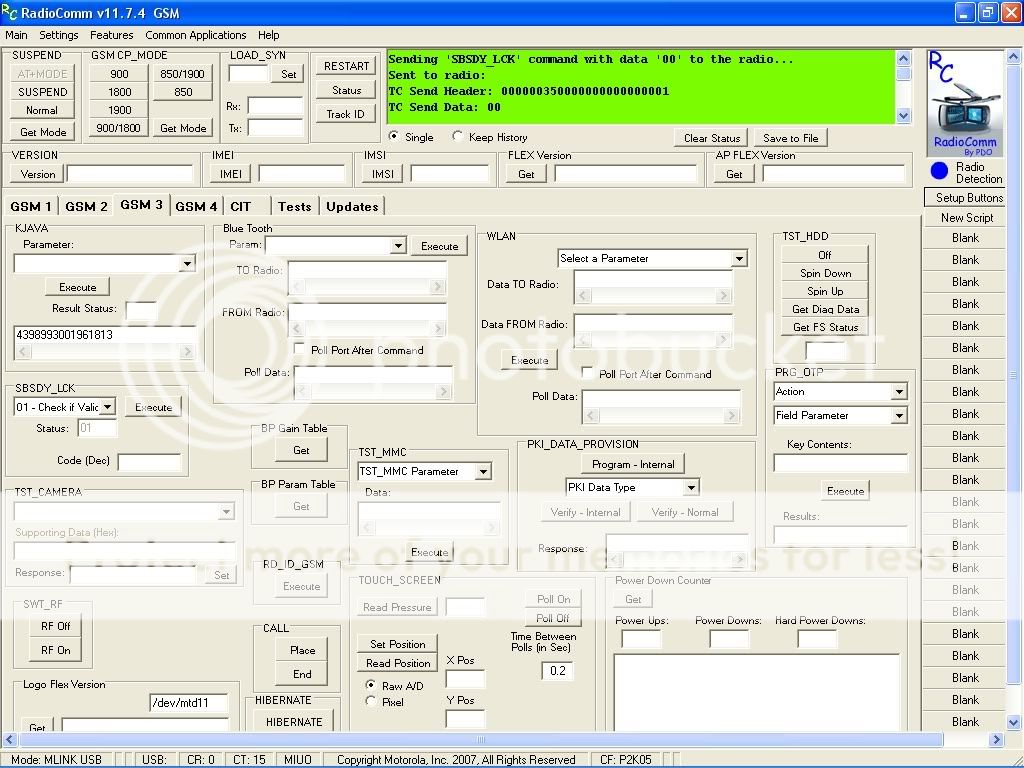Viewport: 1024px width, 768px height.
Task: Open the WLAN Select a Parameter dropdown
Action: point(738,259)
